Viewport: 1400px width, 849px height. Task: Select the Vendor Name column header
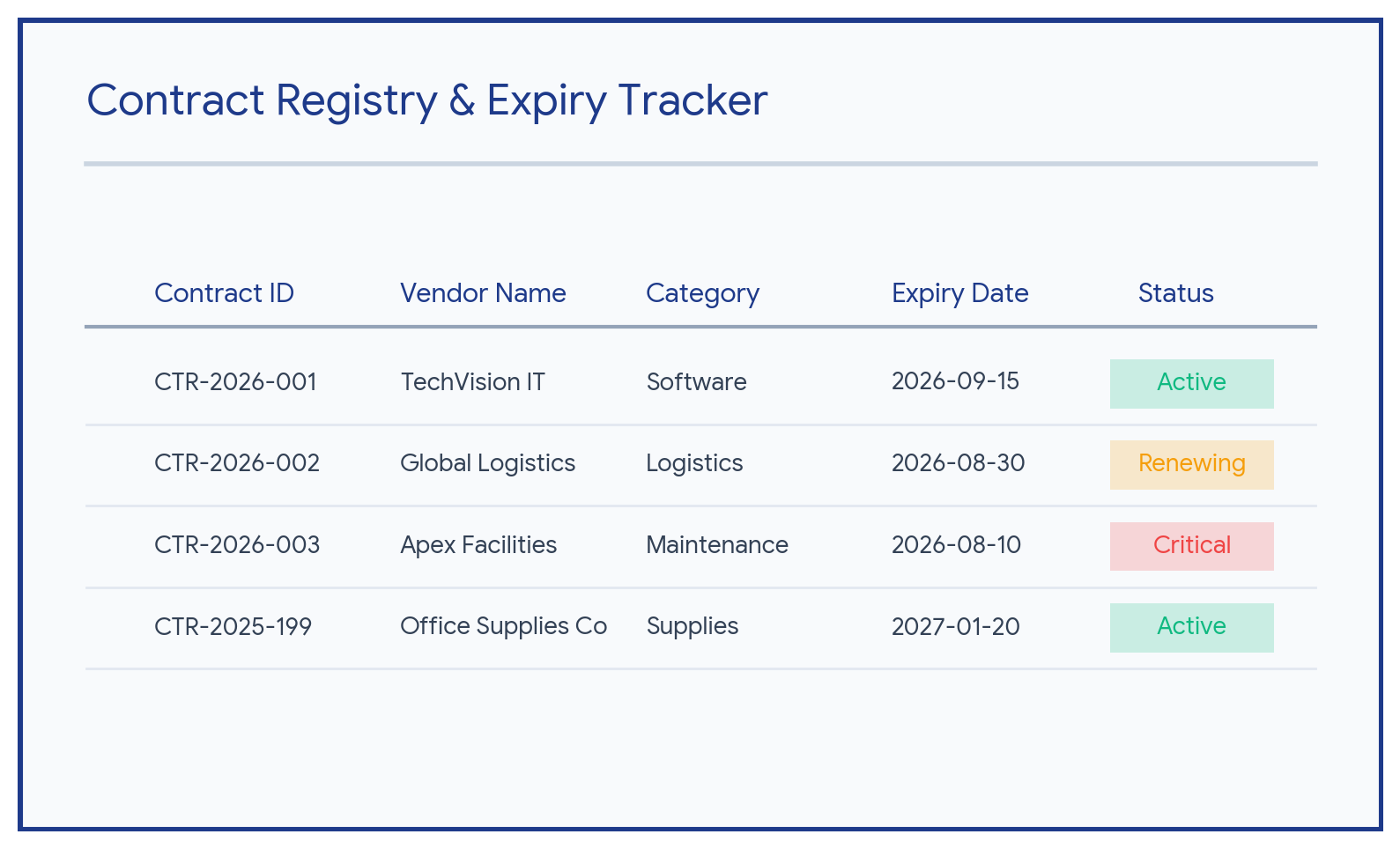click(483, 293)
